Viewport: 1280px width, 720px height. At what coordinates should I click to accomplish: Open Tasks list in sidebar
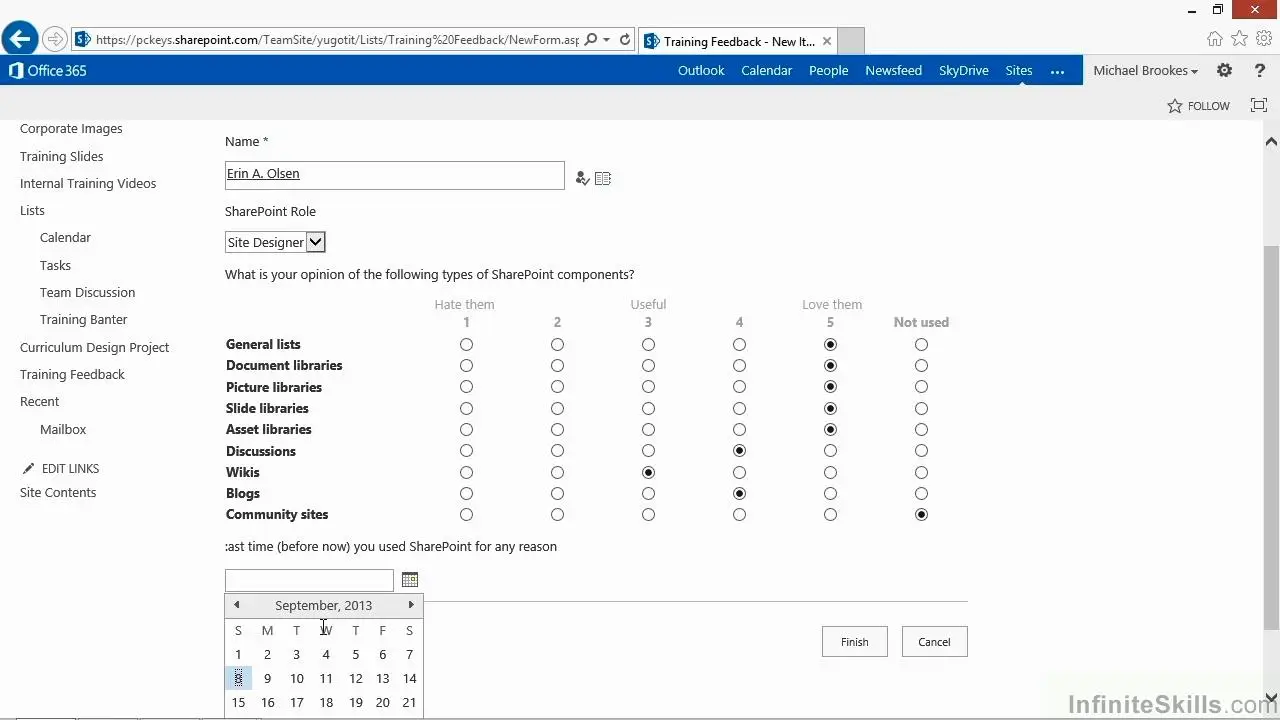[x=55, y=265]
